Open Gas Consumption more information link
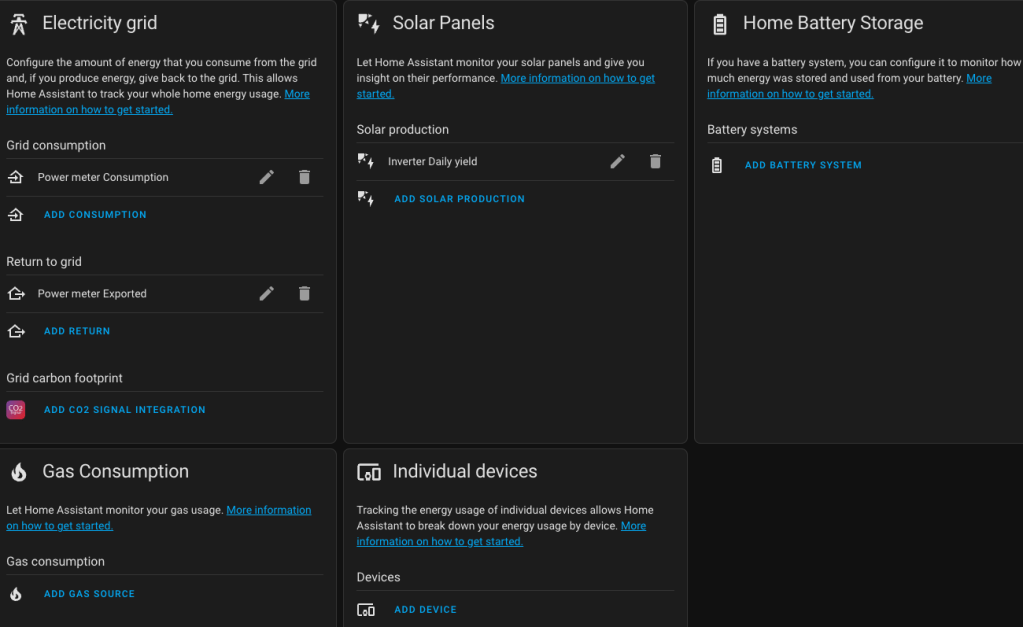 (x=268, y=510)
